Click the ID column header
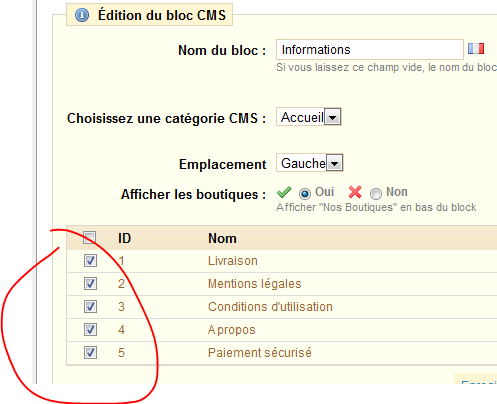The image size is (497, 404). pos(124,238)
